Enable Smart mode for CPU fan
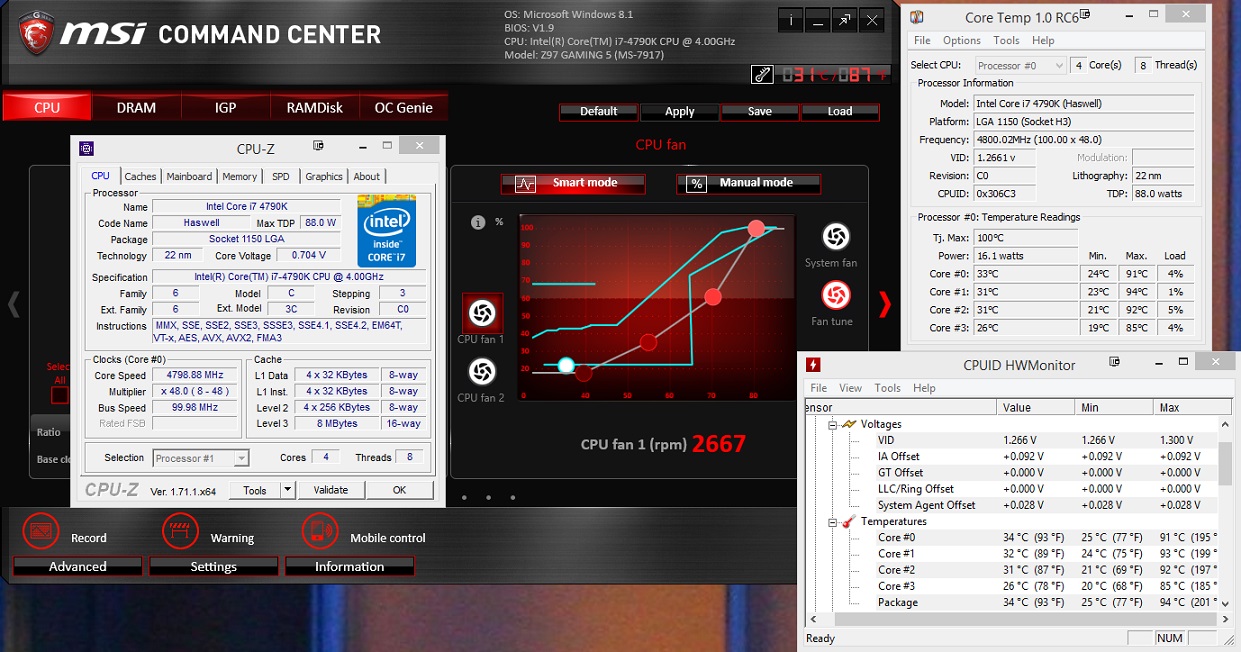Screen dimensions: 1241x652 pos(573,184)
